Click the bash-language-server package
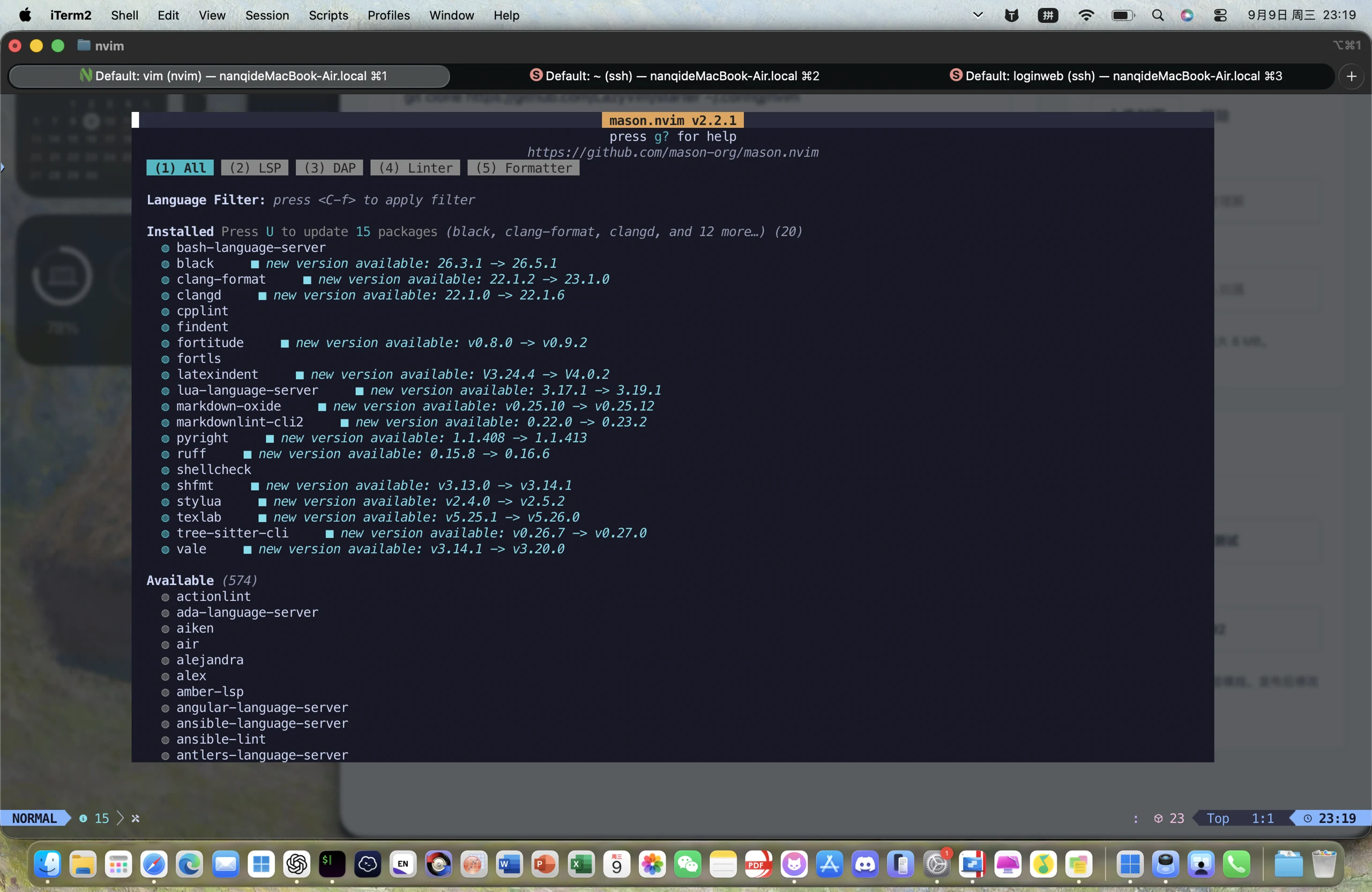 (x=243, y=247)
